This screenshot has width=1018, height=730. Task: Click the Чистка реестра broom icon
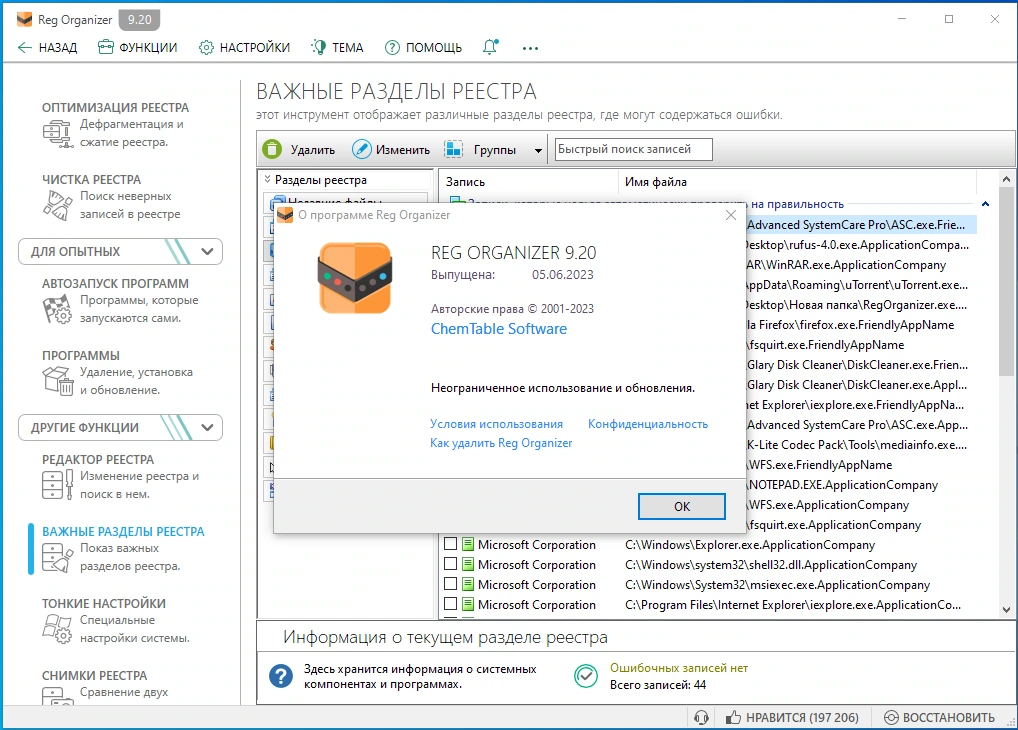(58, 205)
